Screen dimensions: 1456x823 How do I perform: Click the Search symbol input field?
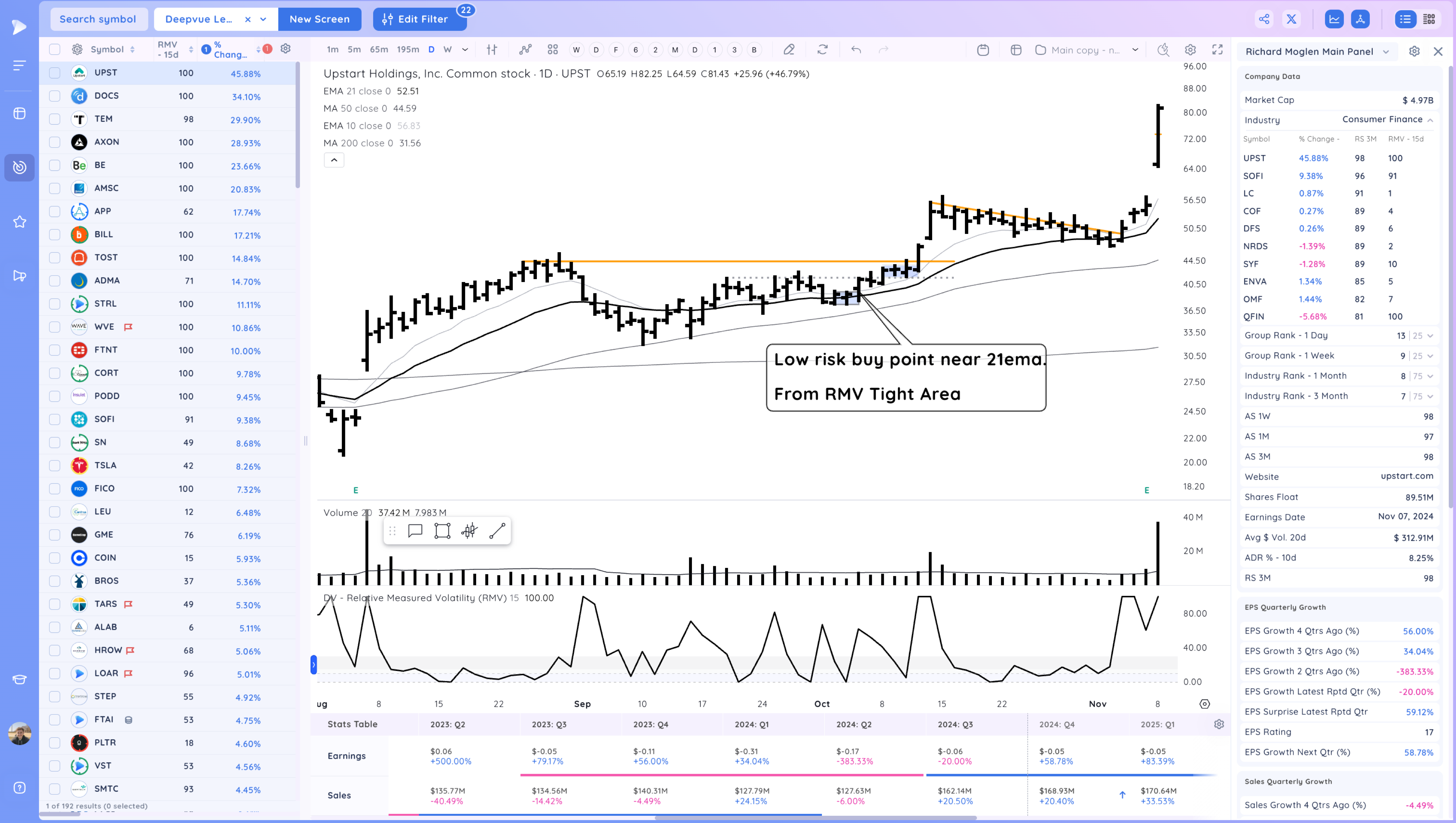tap(98, 19)
